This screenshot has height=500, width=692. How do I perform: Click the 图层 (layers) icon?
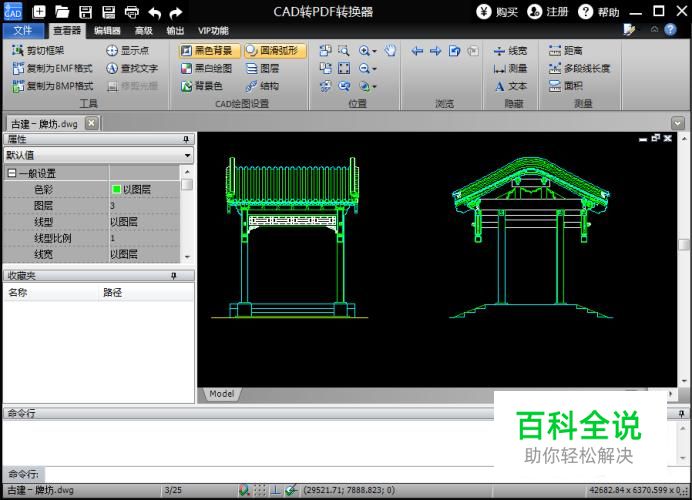[262, 68]
